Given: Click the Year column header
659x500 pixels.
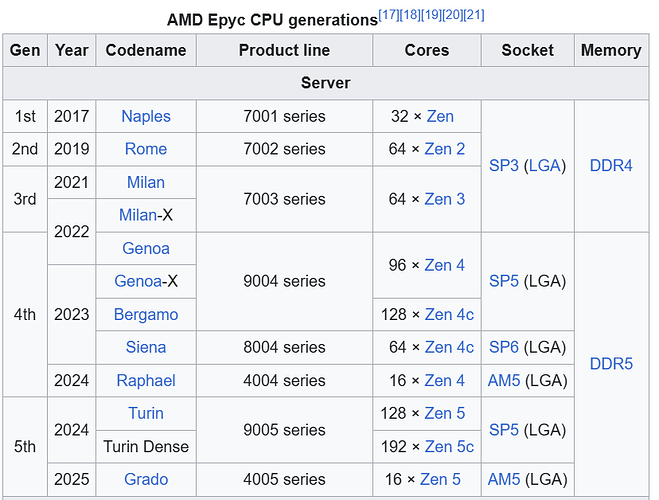Looking at the screenshot, I should click(72, 50).
